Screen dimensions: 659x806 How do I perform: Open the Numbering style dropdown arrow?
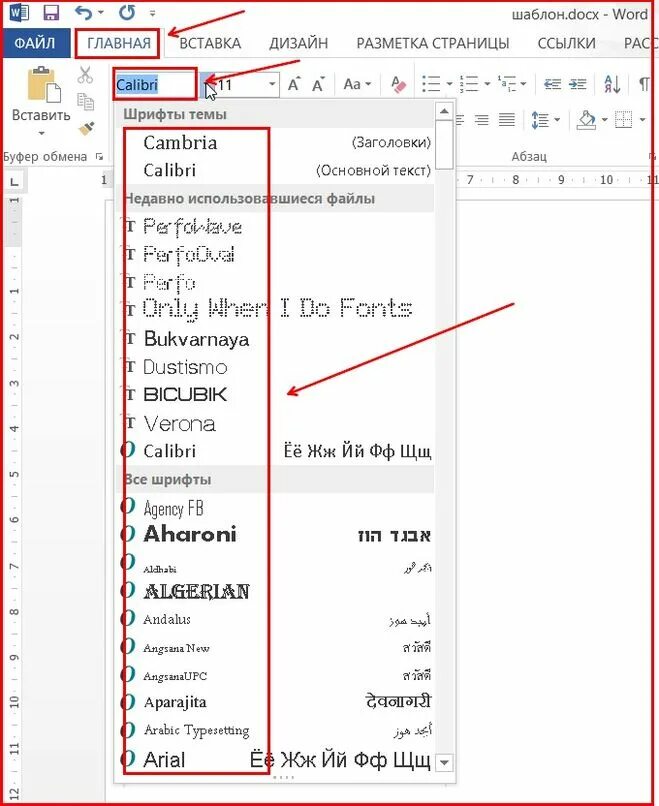[x=487, y=84]
